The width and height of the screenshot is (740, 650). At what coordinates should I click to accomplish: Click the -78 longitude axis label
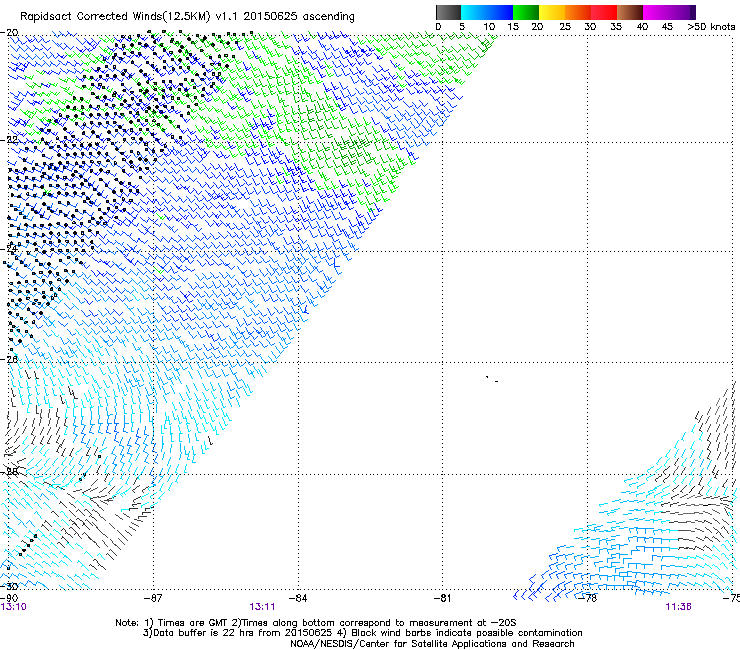click(588, 598)
